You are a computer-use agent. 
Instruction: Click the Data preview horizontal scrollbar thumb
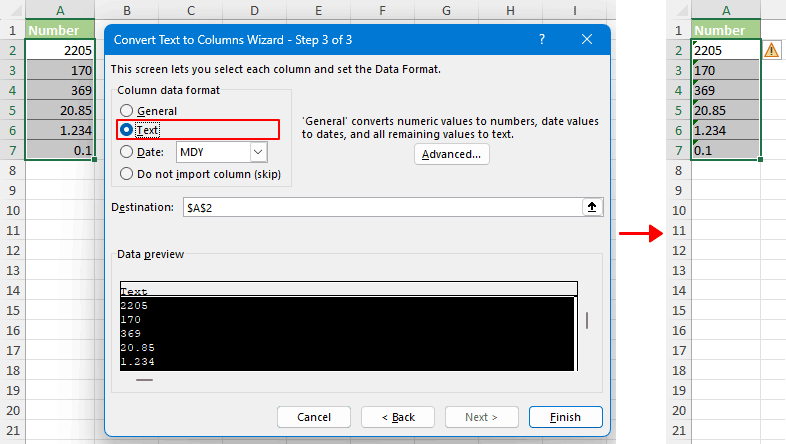tap(145, 379)
